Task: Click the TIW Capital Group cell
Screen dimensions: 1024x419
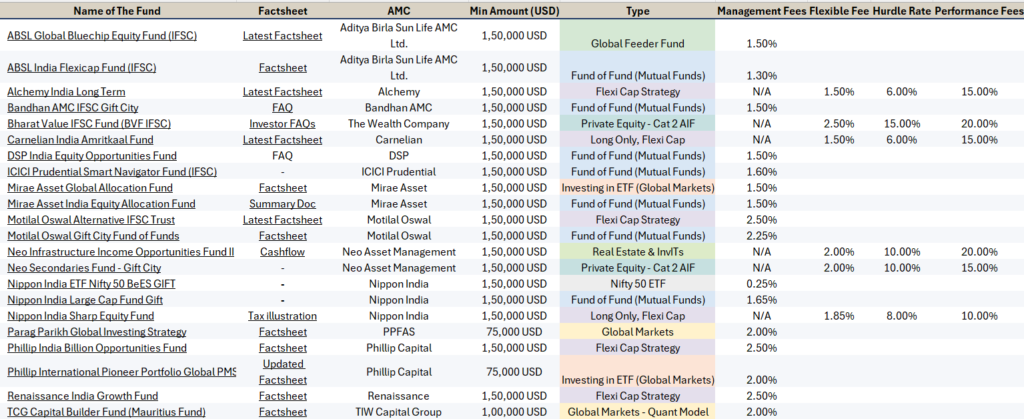Action: pos(398,412)
